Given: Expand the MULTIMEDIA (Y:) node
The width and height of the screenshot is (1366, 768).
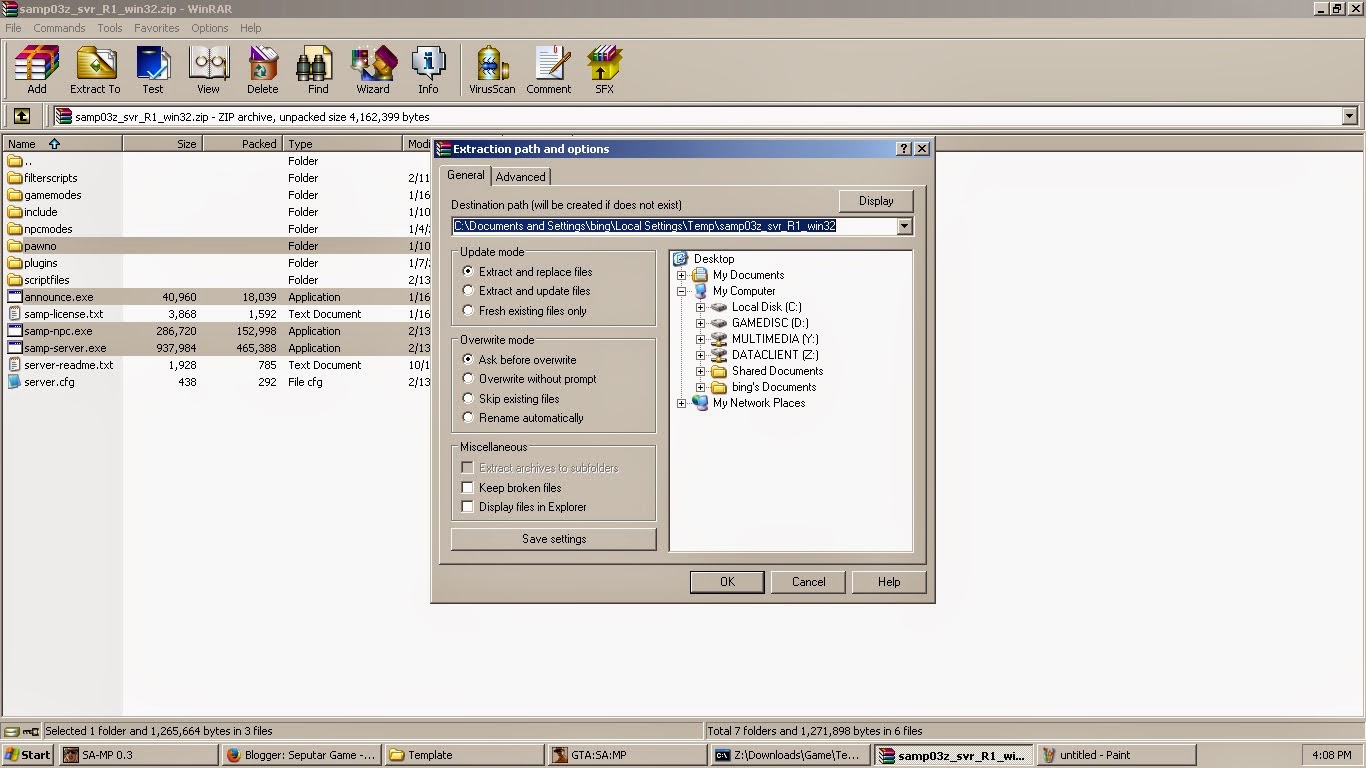Looking at the screenshot, I should click(701, 339).
